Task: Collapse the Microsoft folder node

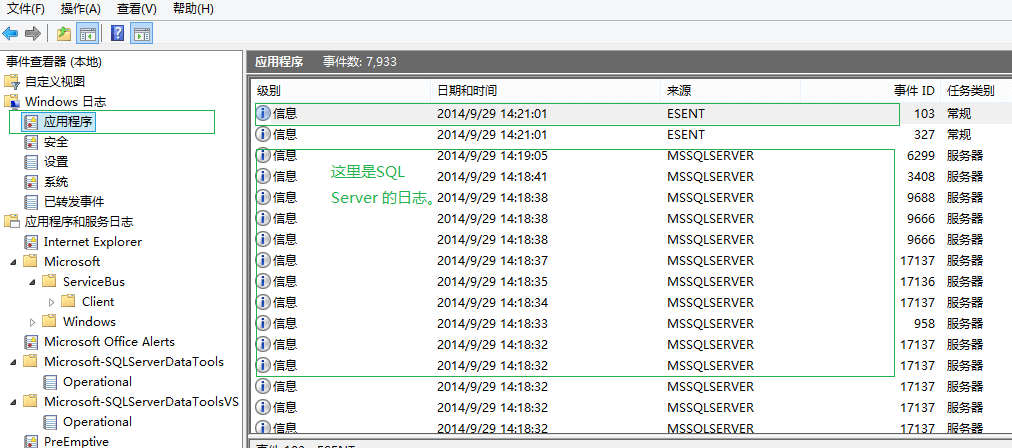Action: [x=12, y=262]
